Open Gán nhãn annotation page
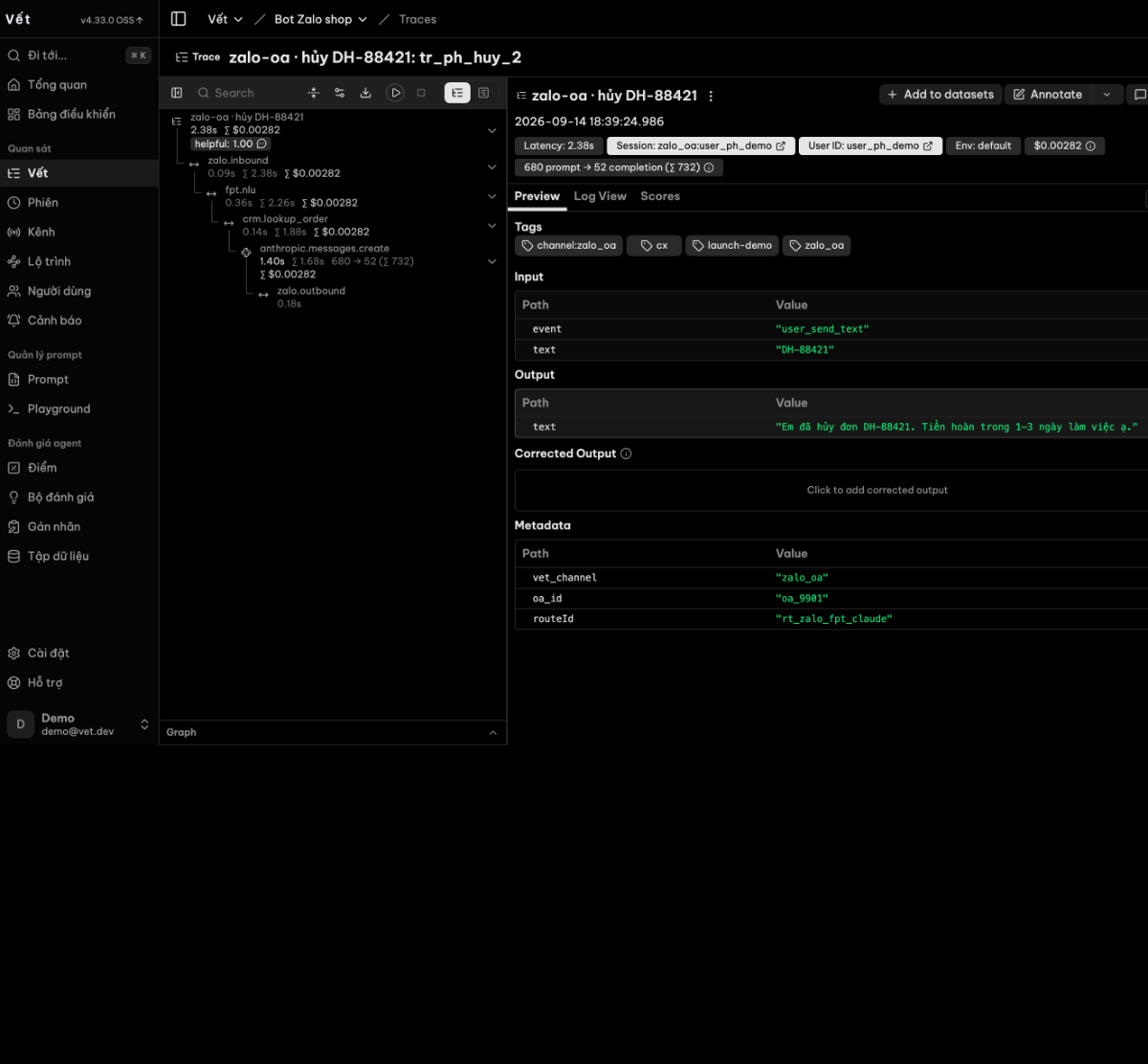 click(x=79, y=527)
